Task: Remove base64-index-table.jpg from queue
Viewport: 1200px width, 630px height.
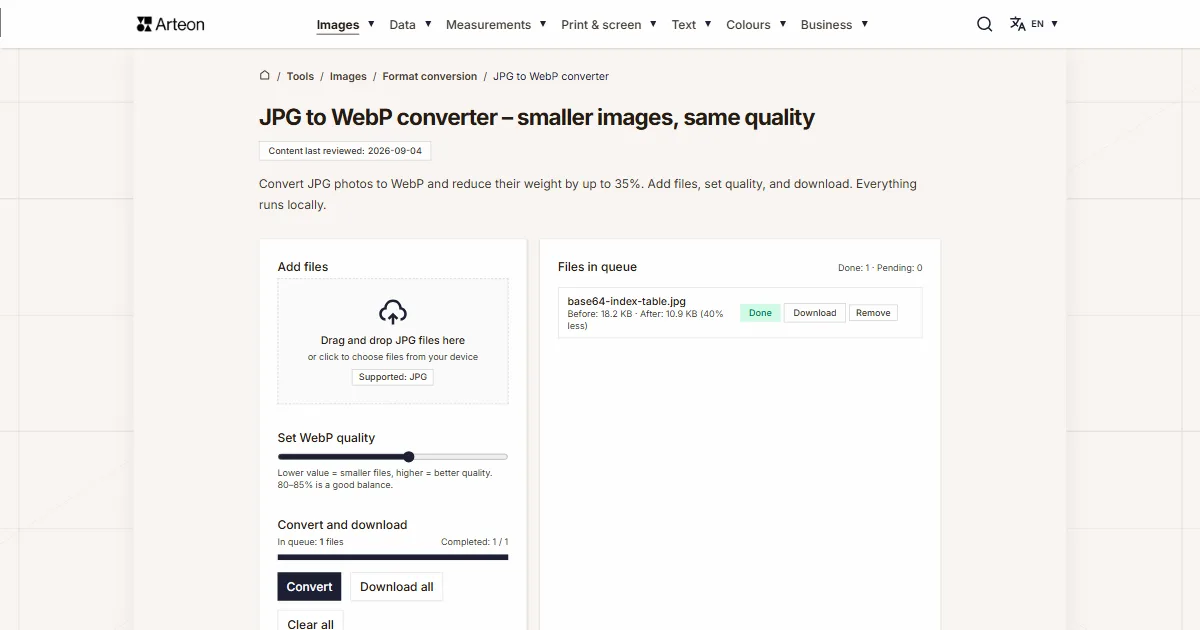Action: [x=873, y=313]
